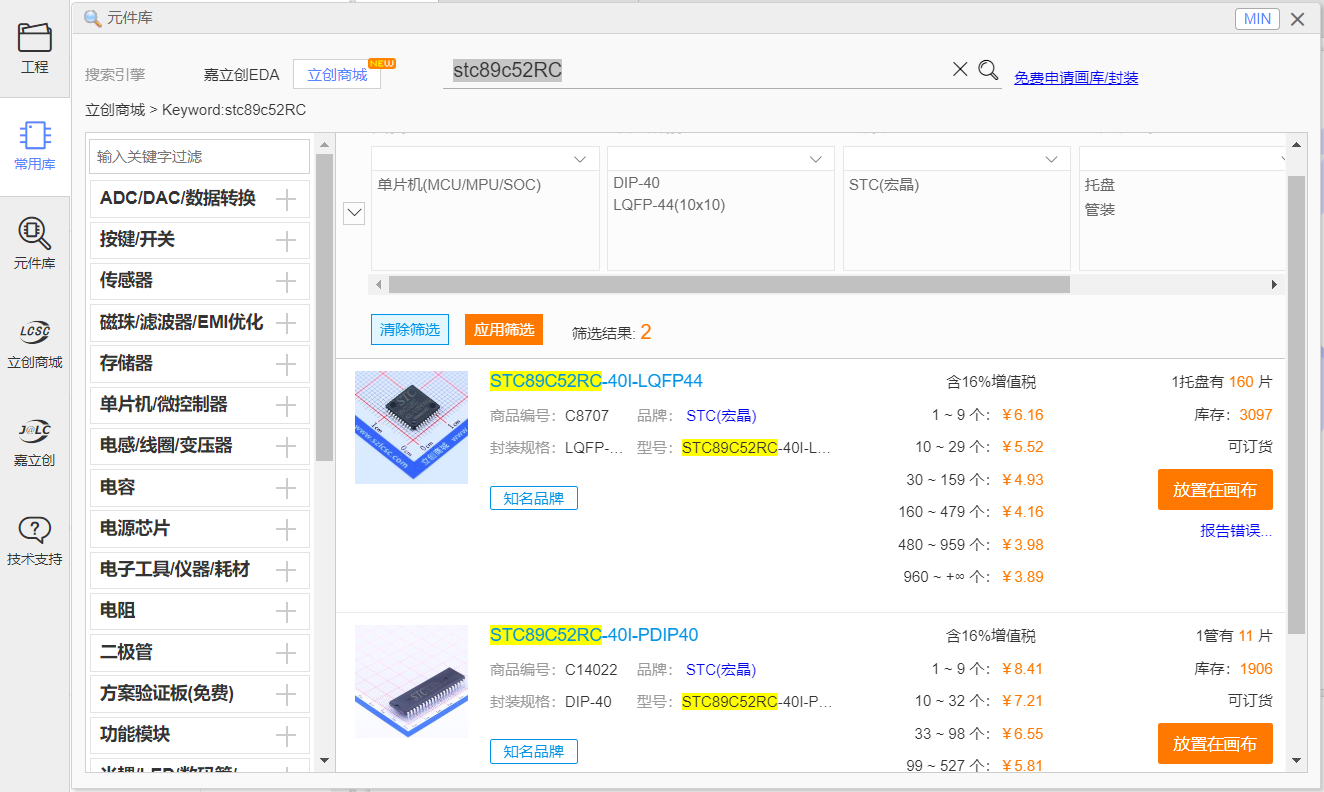Click the MIN button in title bar
Screen dimensions: 1324x792
(x=1257, y=19)
